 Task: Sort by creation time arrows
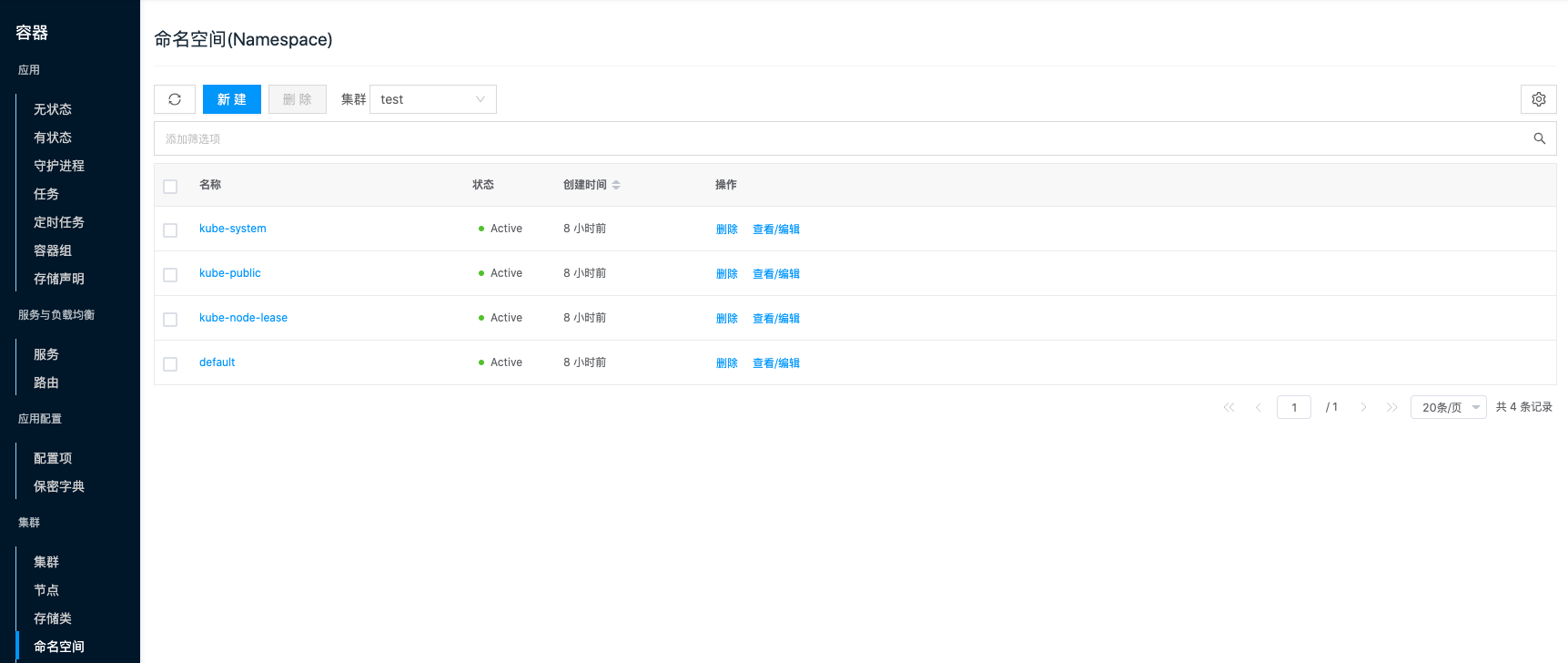pyautogui.click(x=616, y=185)
